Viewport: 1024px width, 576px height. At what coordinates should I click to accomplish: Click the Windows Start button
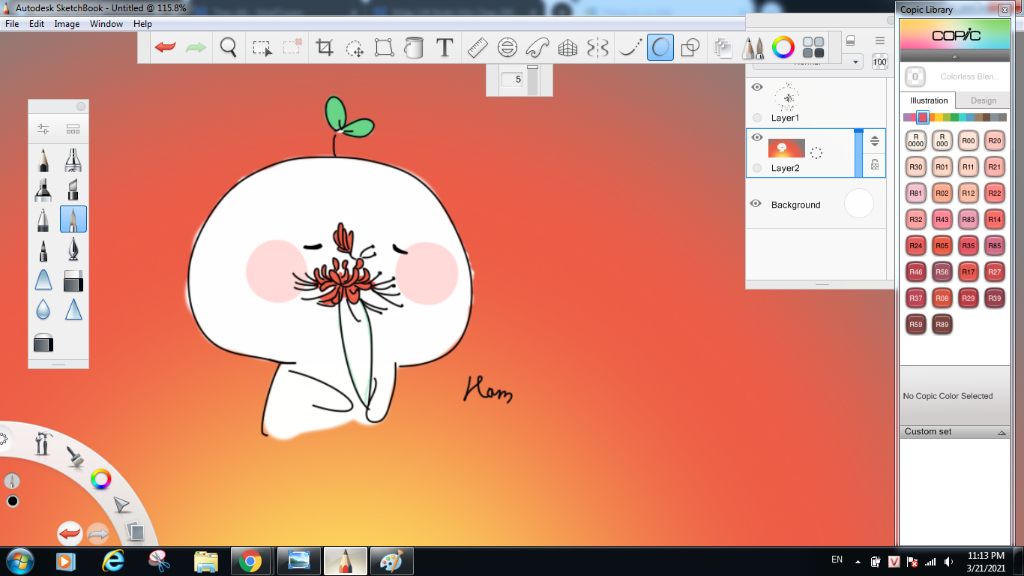pos(19,561)
